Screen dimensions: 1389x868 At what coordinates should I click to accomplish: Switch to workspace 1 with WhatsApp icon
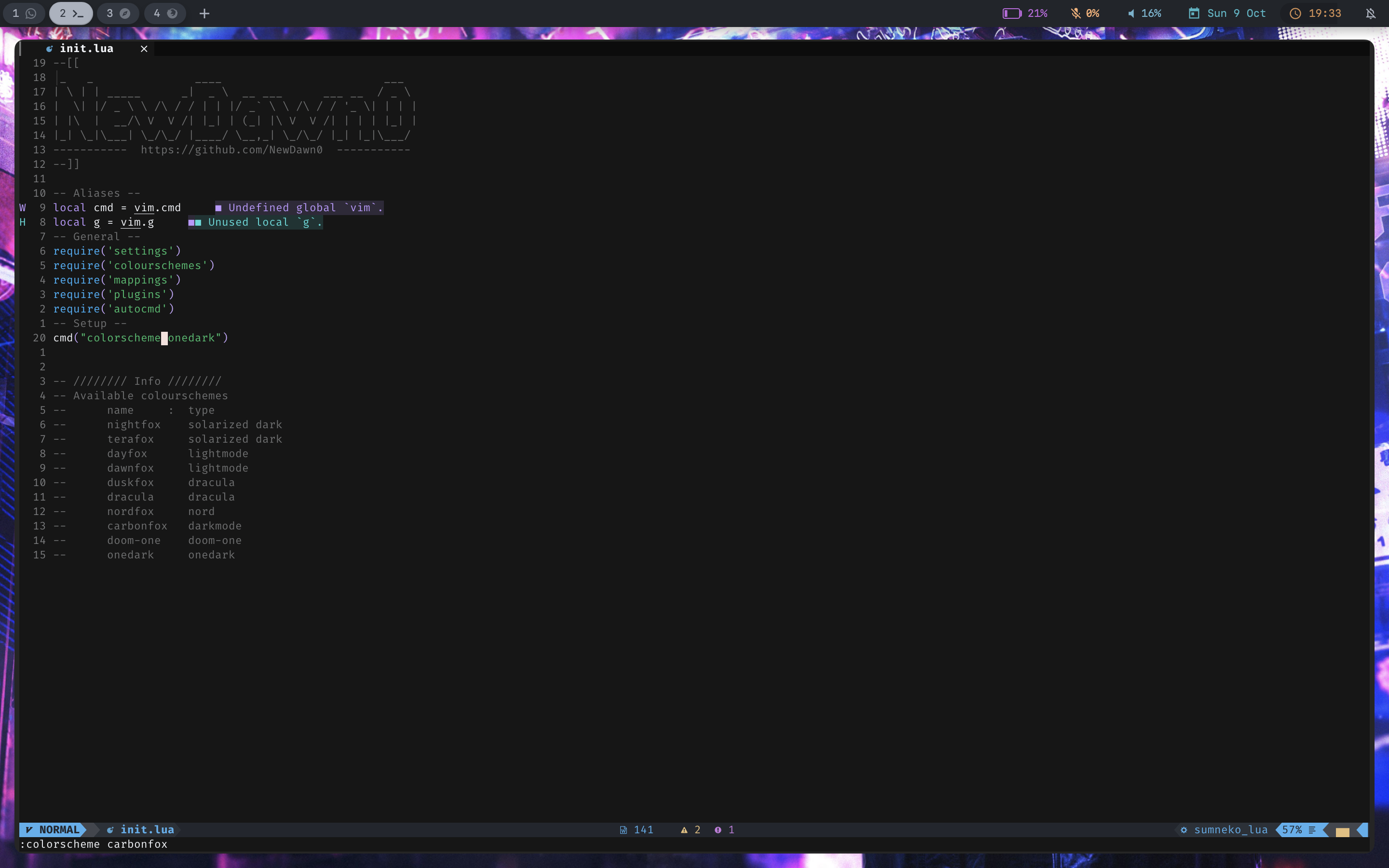pos(24,13)
